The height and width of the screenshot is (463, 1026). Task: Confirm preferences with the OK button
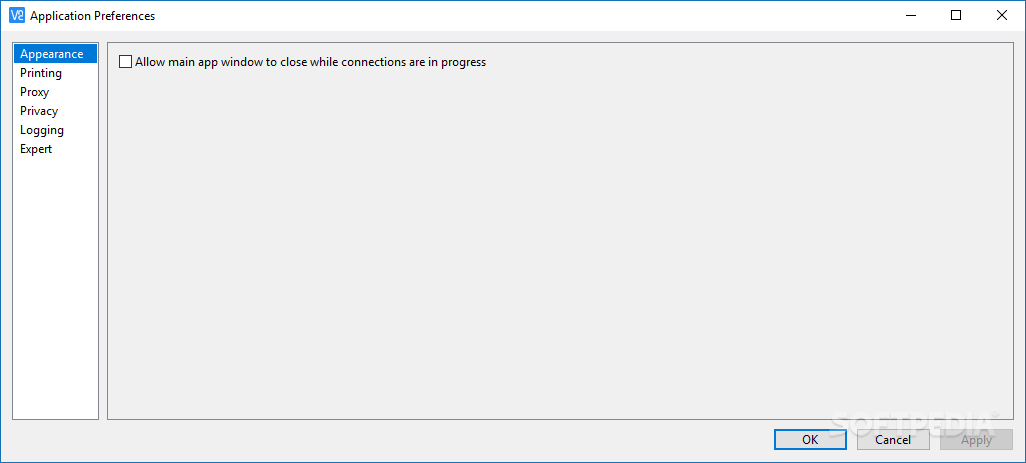pos(810,439)
